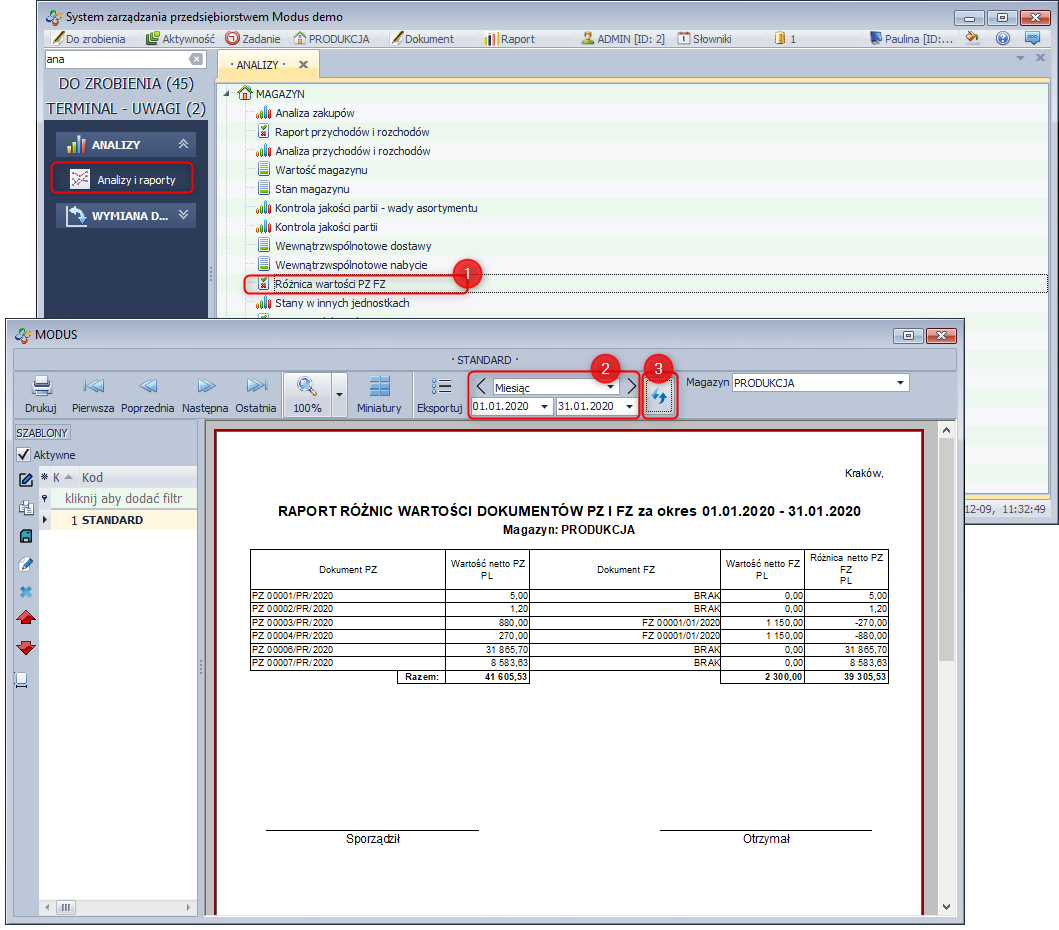Collapse the ANALIZY sidebar section
Viewport: 1059px width, 930px height.
(x=183, y=145)
